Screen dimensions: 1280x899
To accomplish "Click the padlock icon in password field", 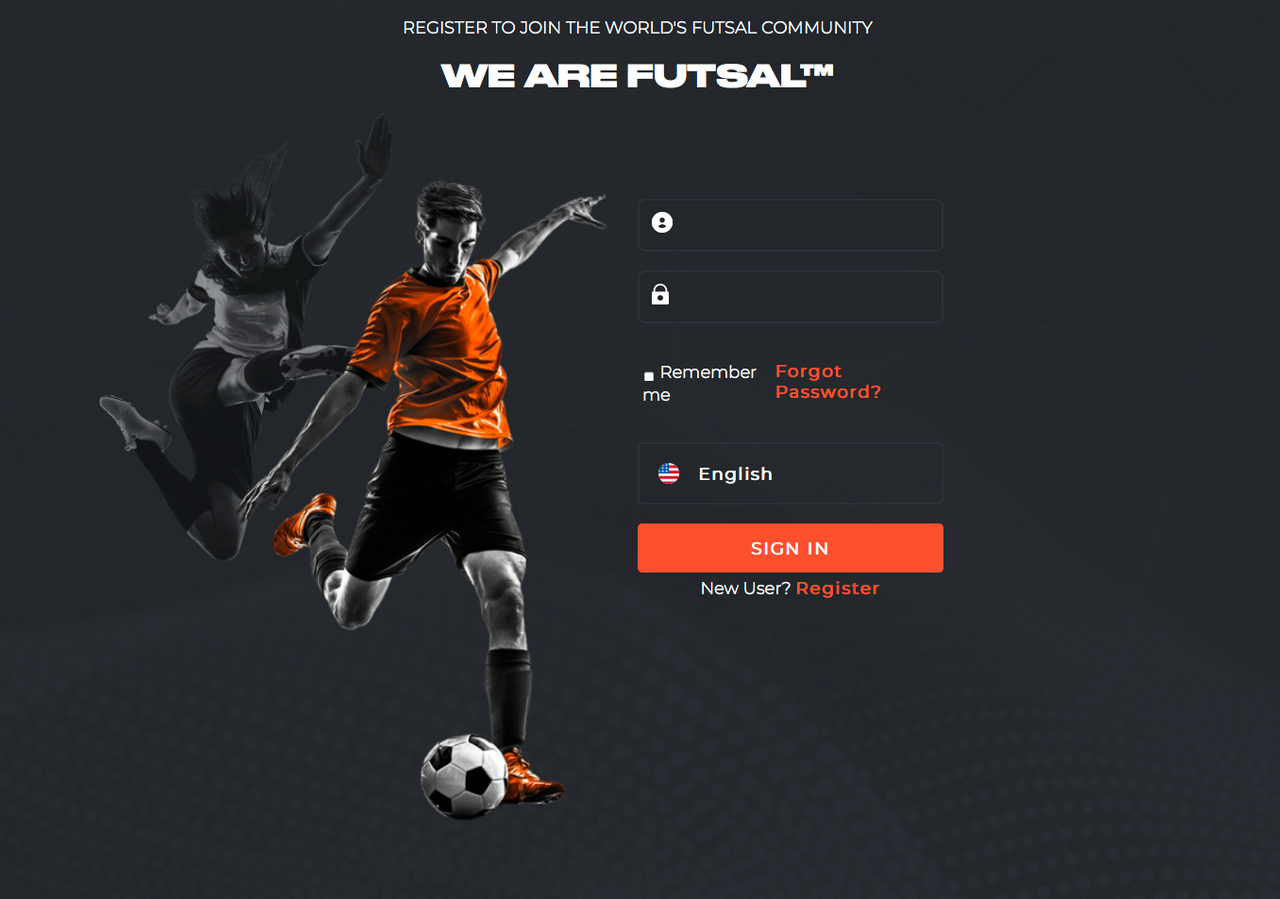I will [x=660, y=294].
